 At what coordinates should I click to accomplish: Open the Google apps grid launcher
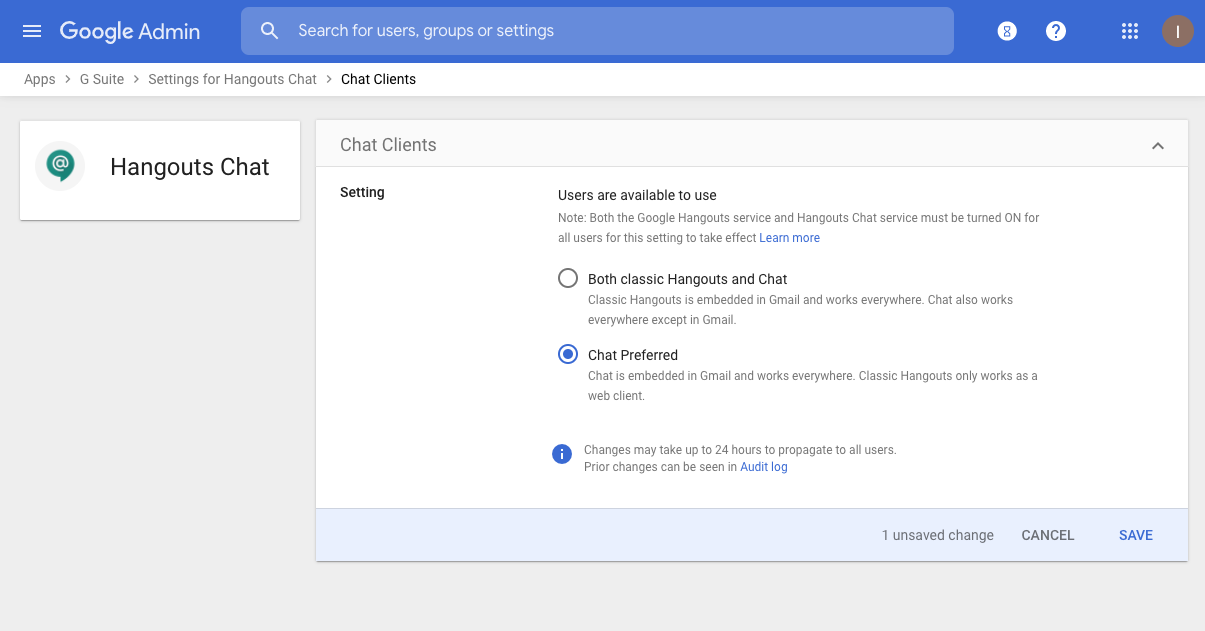(1130, 31)
